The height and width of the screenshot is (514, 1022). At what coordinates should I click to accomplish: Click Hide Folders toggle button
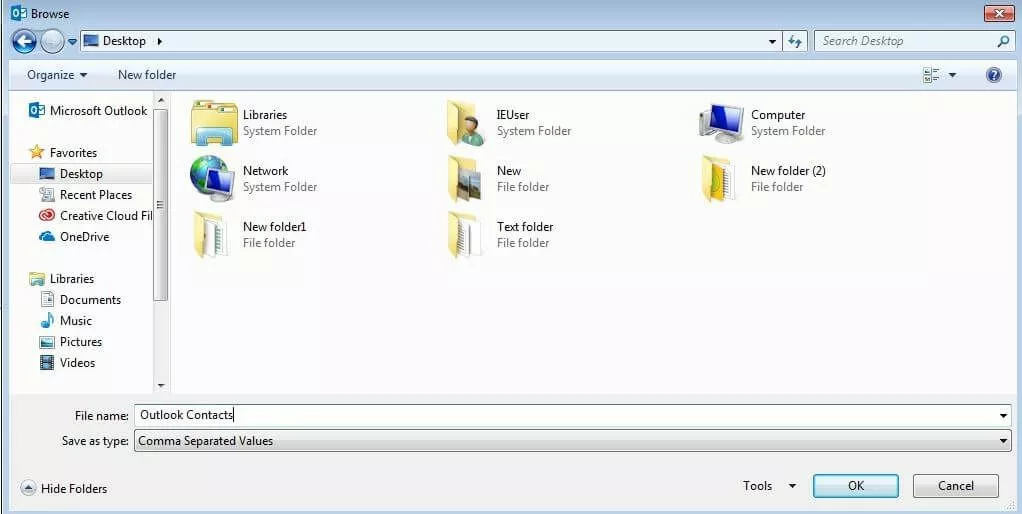pyautogui.click(x=64, y=488)
